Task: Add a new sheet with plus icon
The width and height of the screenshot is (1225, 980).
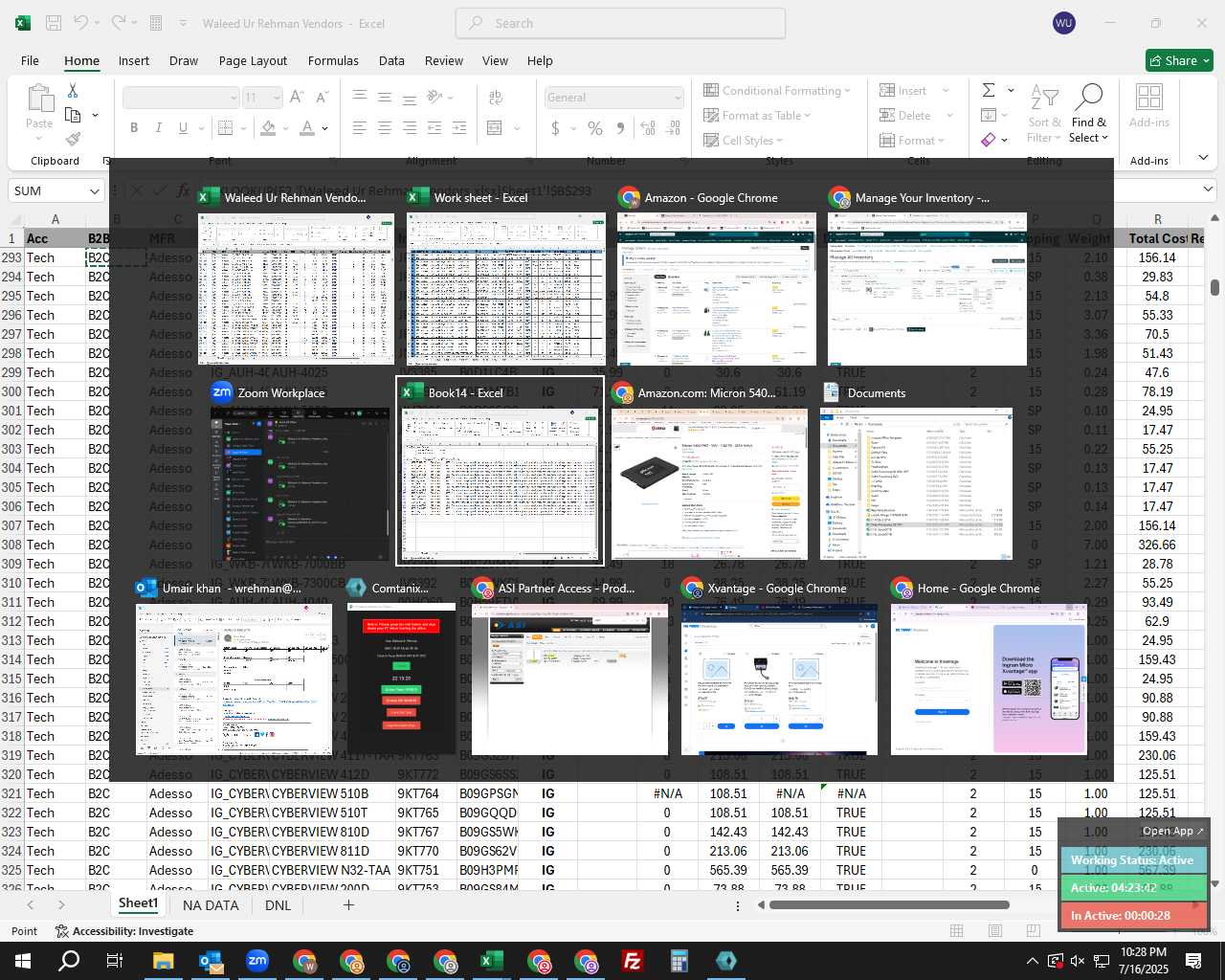Action: coord(348,904)
